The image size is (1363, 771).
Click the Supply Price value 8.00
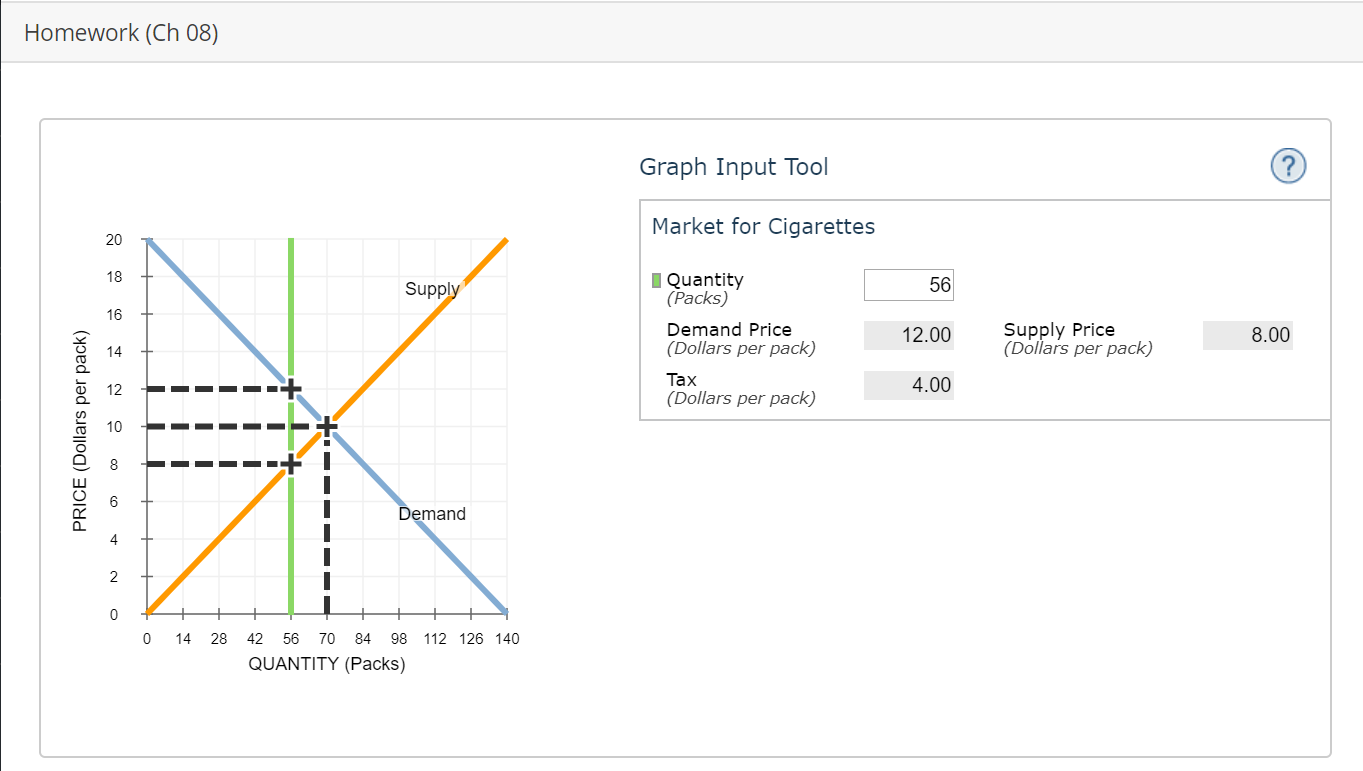coord(1248,336)
